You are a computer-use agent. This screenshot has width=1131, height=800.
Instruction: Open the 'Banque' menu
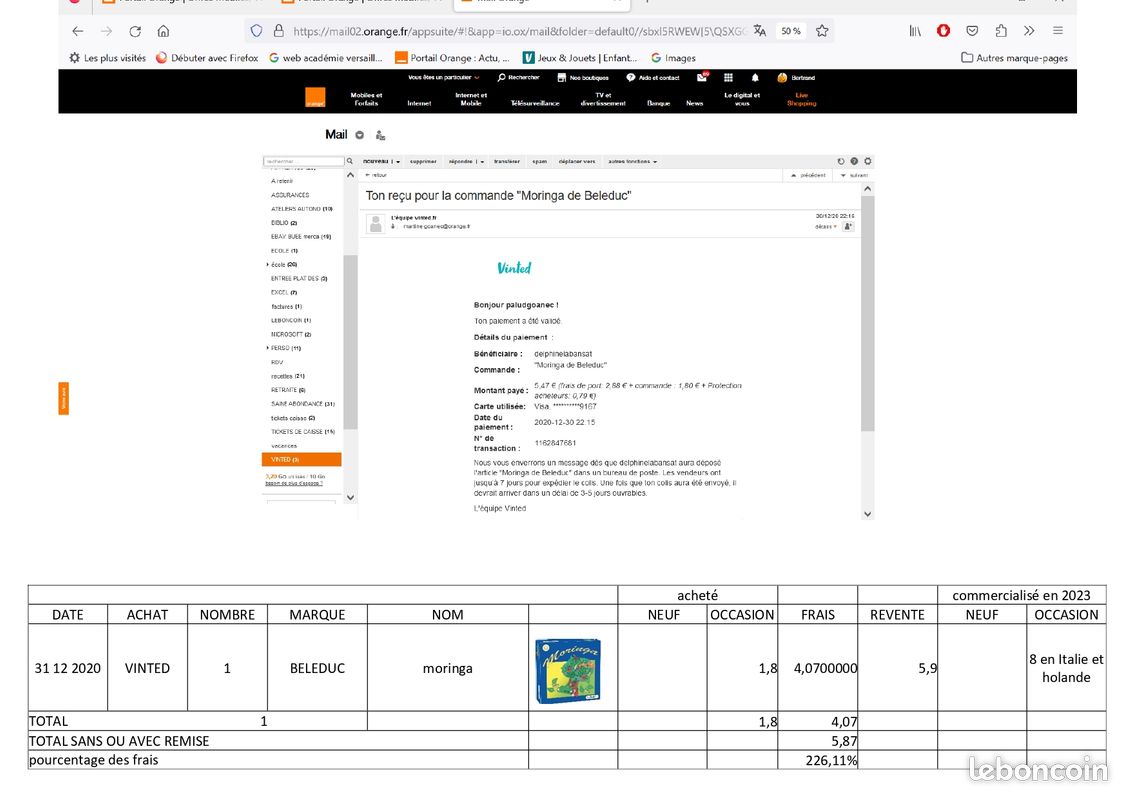(659, 103)
